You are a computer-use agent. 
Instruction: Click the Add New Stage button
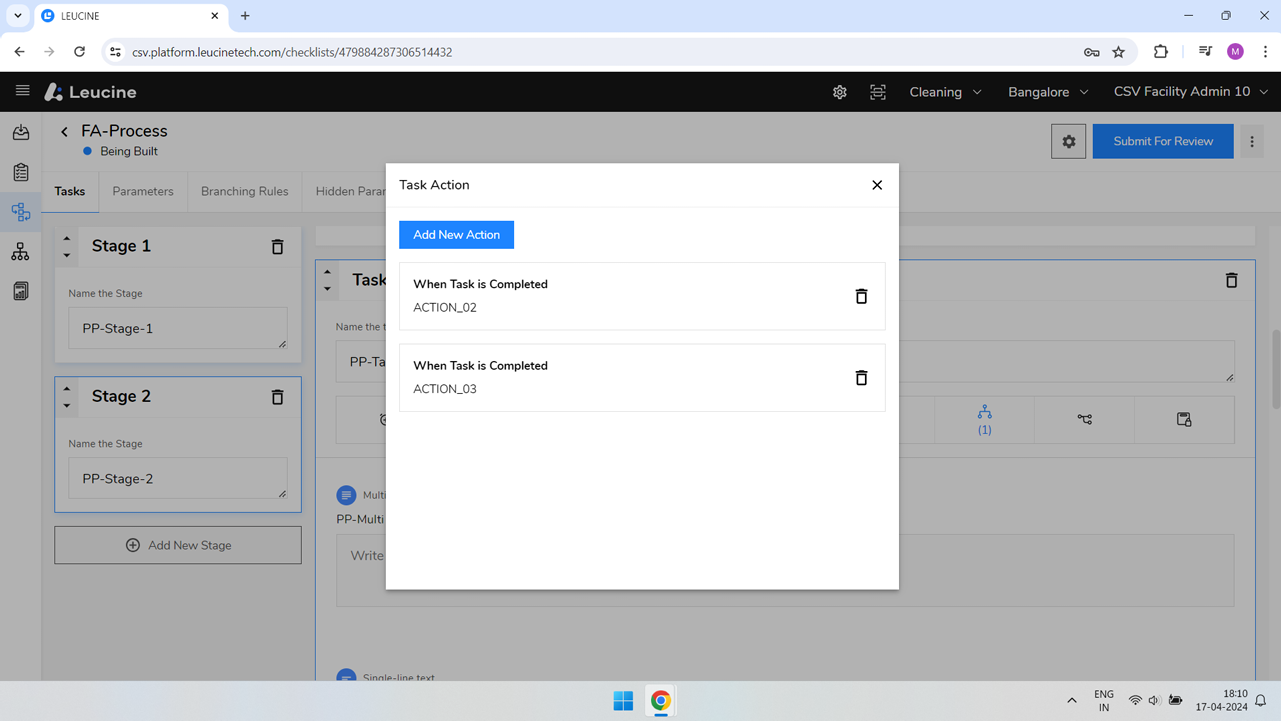pos(177,545)
